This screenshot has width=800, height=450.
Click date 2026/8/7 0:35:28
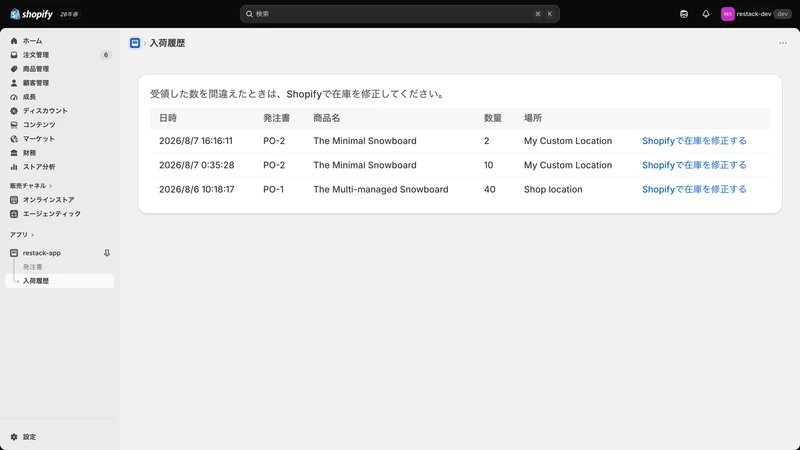tap(196, 165)
